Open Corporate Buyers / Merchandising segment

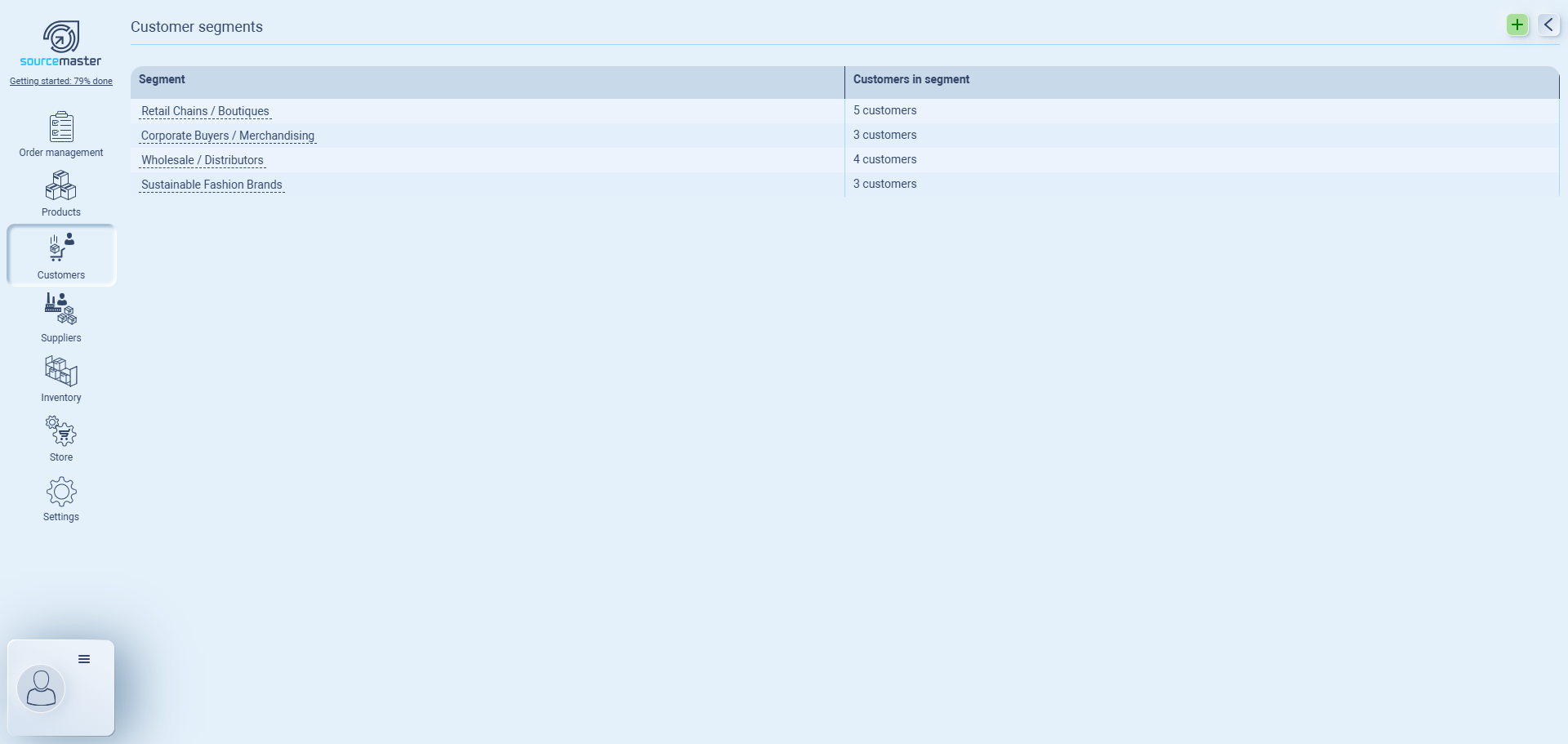pos(227,136)
